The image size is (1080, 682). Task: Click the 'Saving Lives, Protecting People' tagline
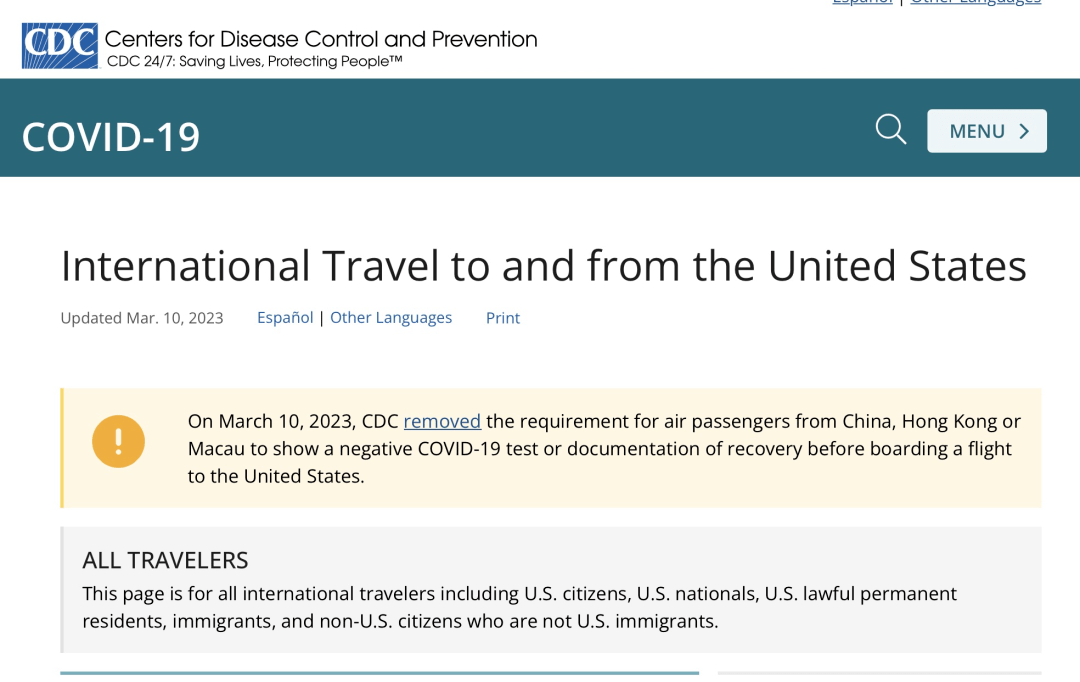click(255, 62)
